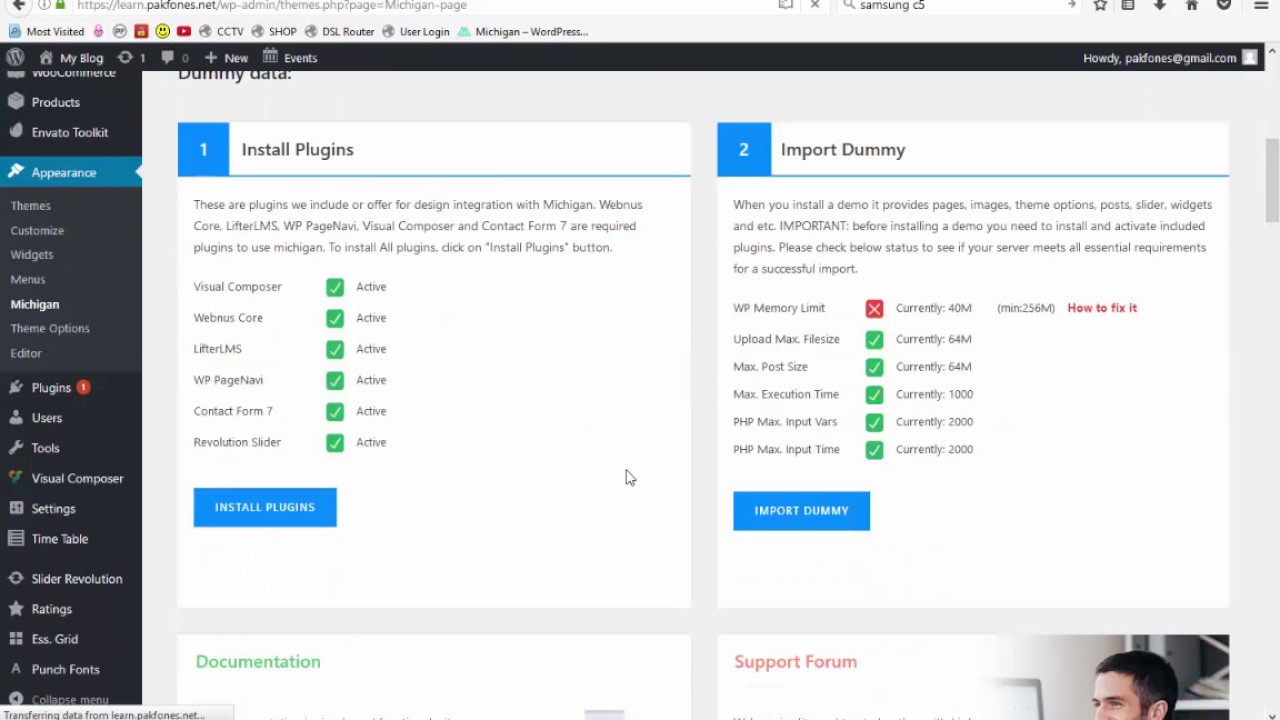Open Theme Options submenu
This screenshot has height=720, width=1280.
[x=50, y=329]
